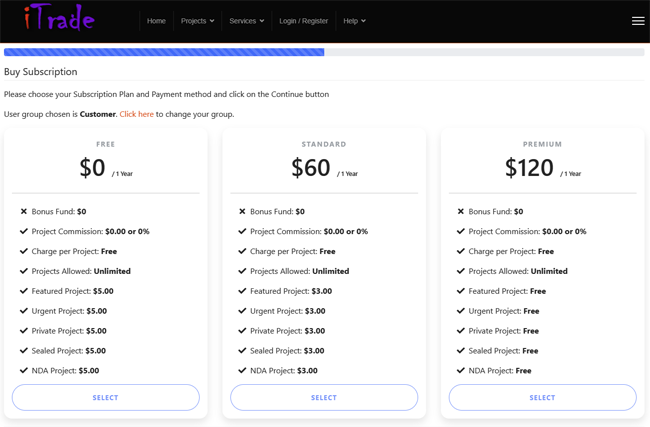Screen dimensions: 650x427
Task: Expand the Services dropdown menu
Action: pos(247,21)
